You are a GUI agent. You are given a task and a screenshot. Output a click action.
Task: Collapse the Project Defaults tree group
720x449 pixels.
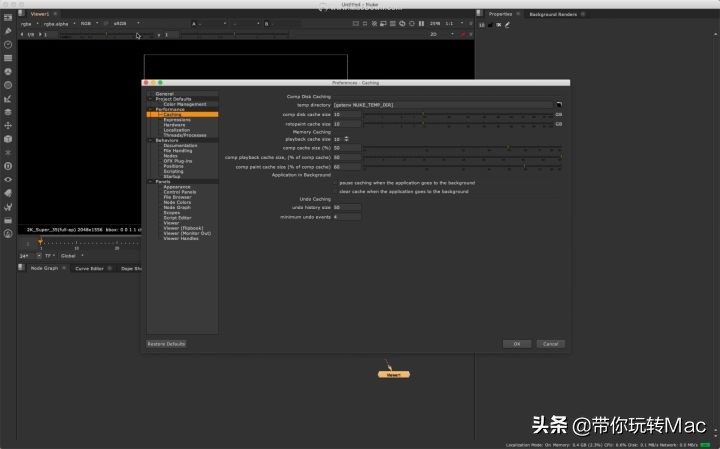(x=150, y=99)
